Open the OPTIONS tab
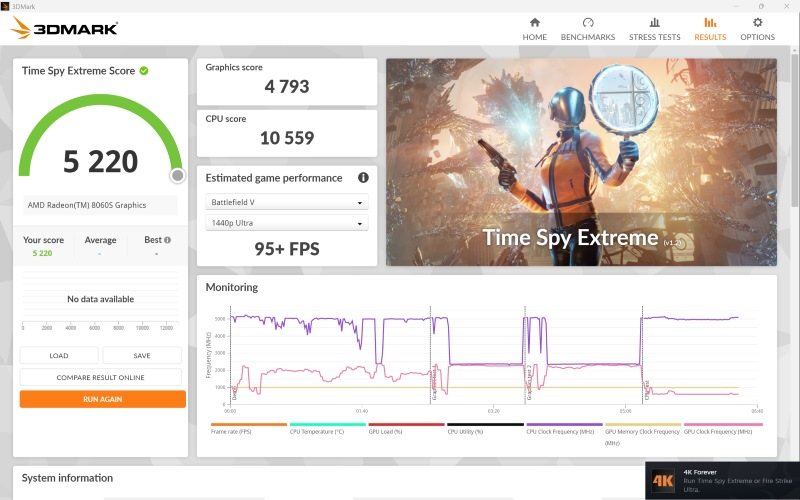 pyautogui.click(x=757, y=30)
